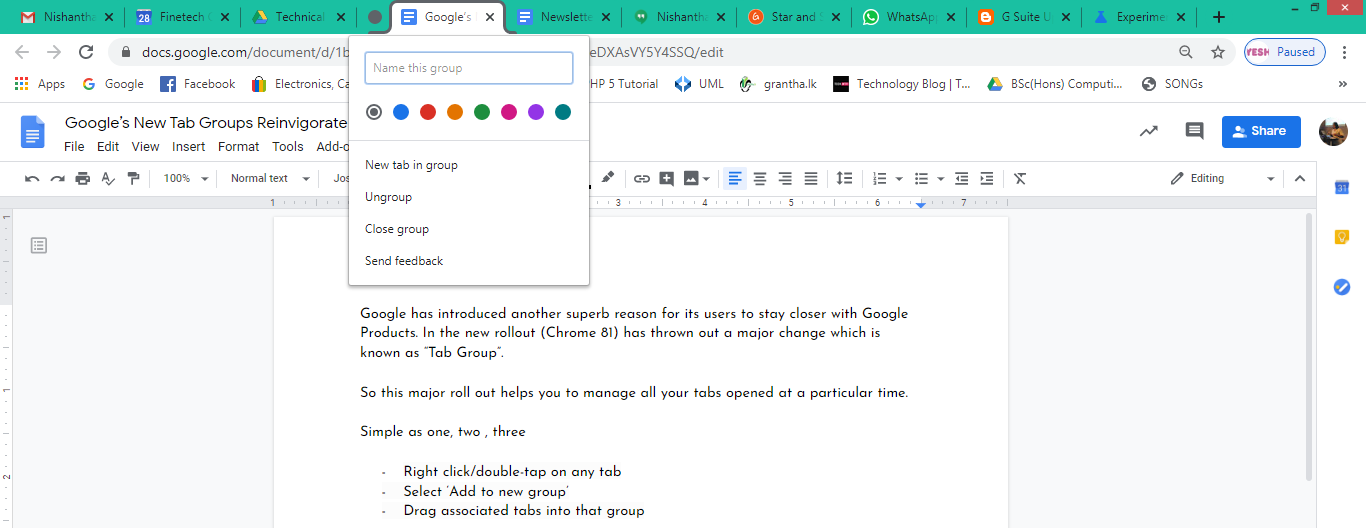Pick green tab group color
This screenshot has height=528, width=1366.
coord(482,113)
